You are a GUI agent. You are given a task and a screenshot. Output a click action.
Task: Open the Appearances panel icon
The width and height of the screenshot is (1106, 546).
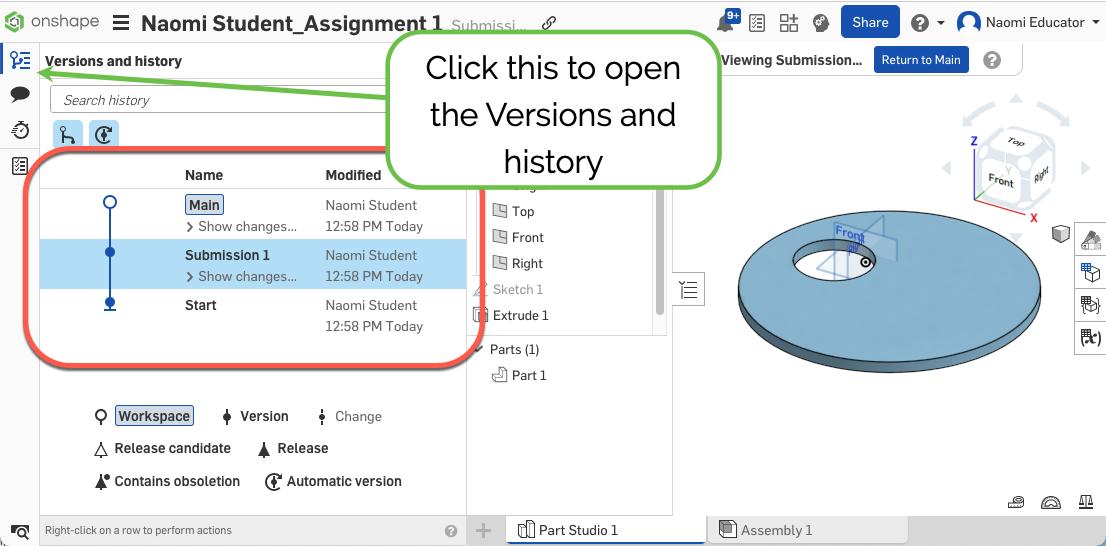point(1090,239)
